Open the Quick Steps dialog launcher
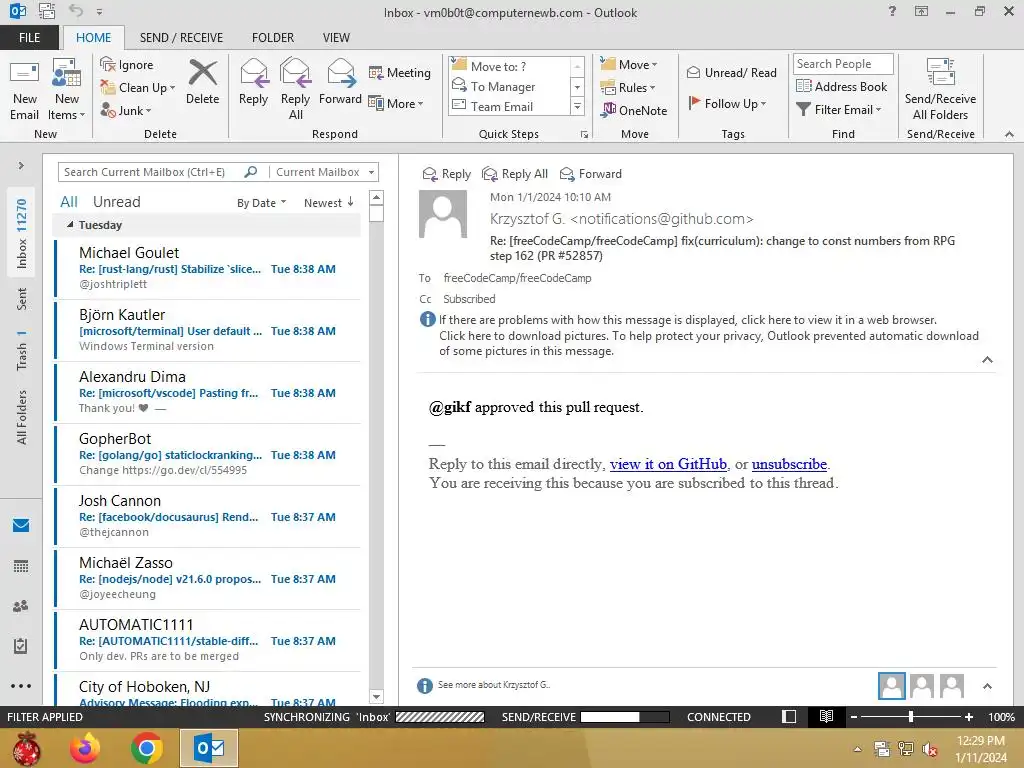1024x768 pixels. tap(584, 135)
